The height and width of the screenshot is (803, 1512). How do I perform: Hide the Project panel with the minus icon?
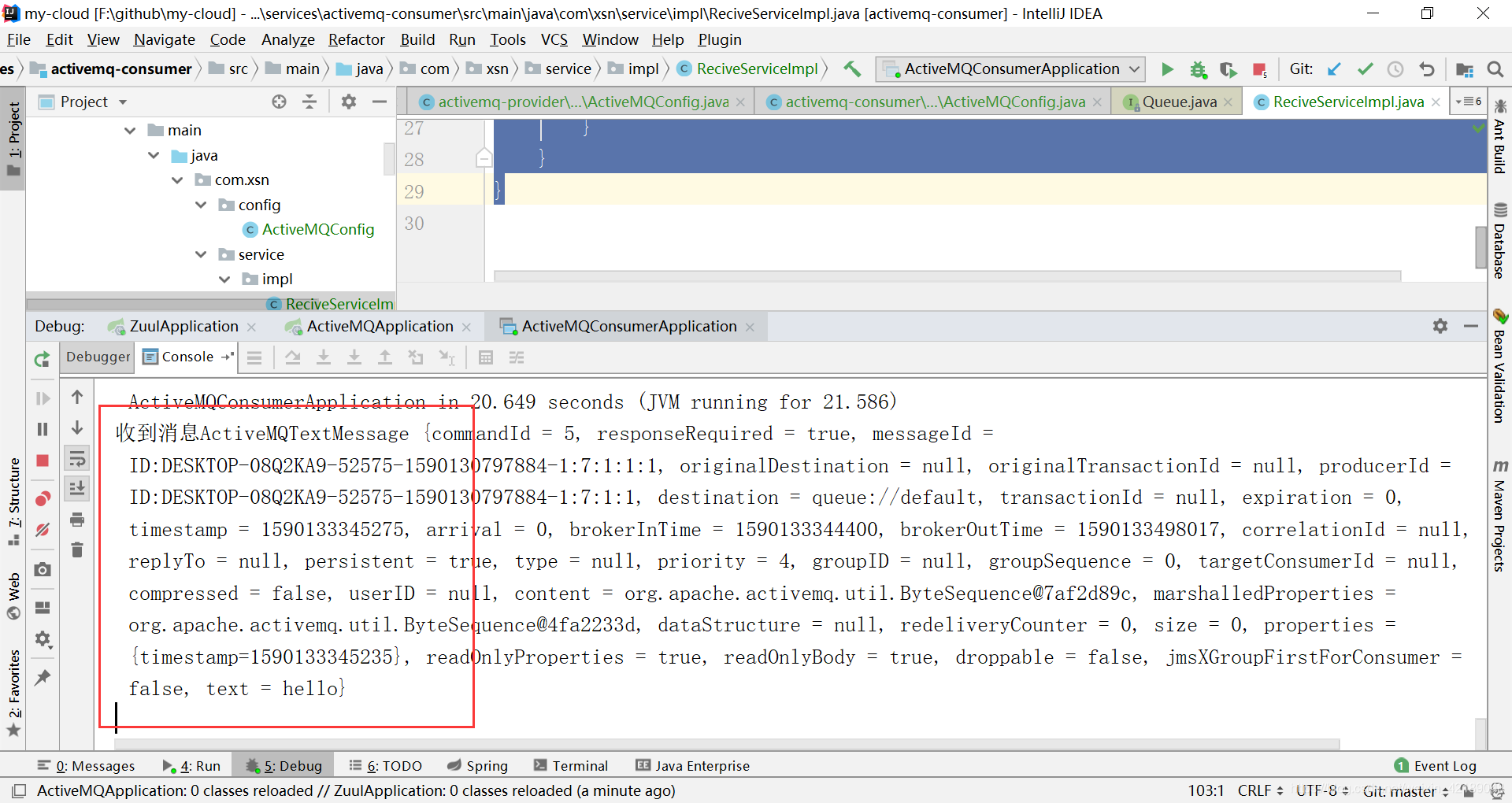click(x=380, y=102)
